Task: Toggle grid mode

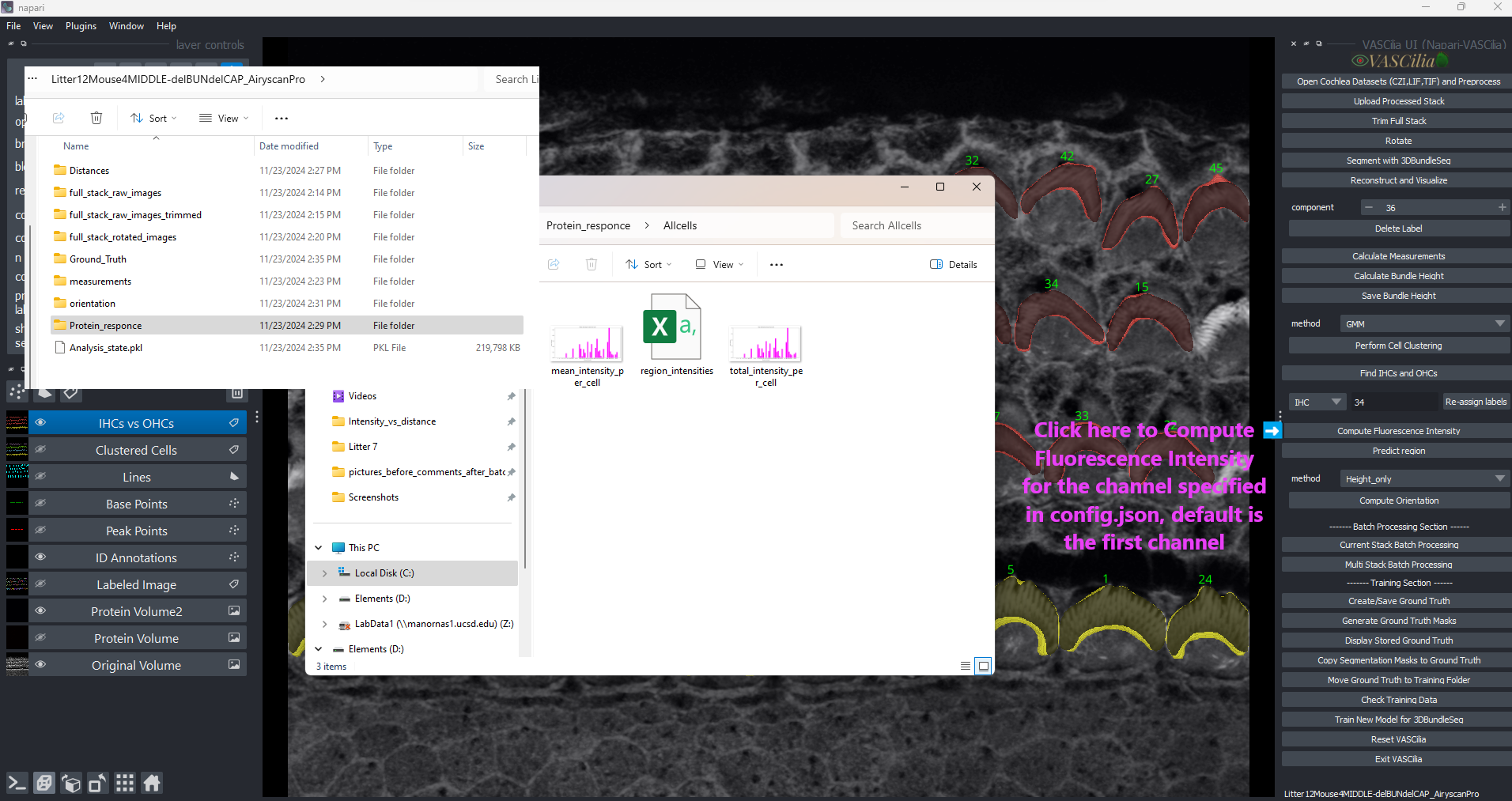Action: (125, 783)
